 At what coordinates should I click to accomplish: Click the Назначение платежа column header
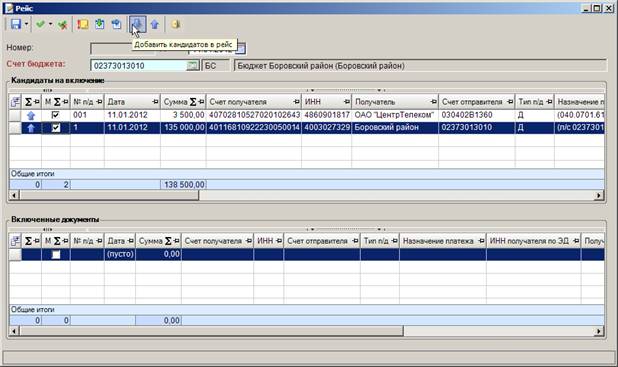click(443, 241)
